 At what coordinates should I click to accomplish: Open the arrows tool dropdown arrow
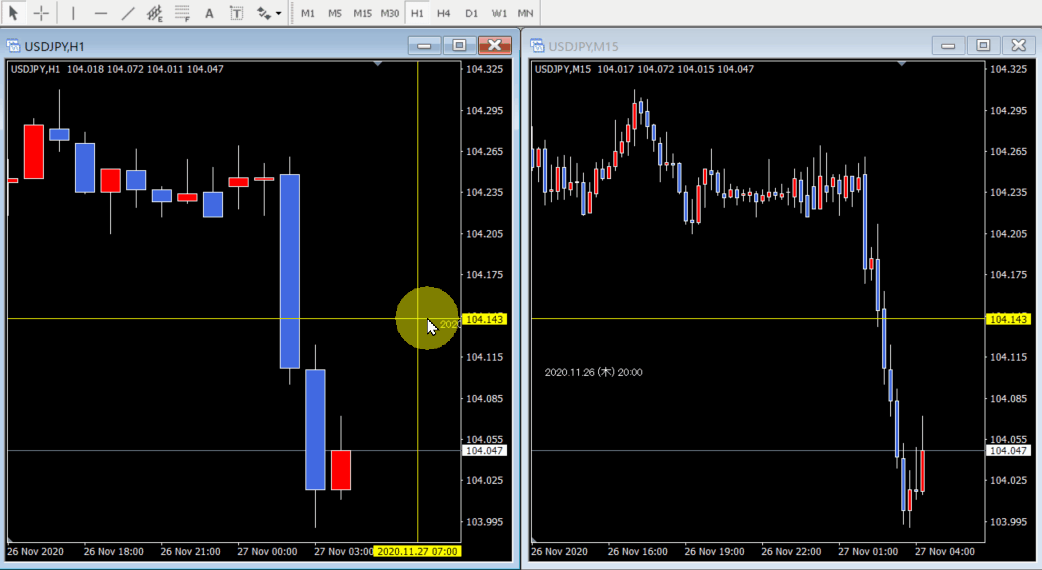point(278,13)
